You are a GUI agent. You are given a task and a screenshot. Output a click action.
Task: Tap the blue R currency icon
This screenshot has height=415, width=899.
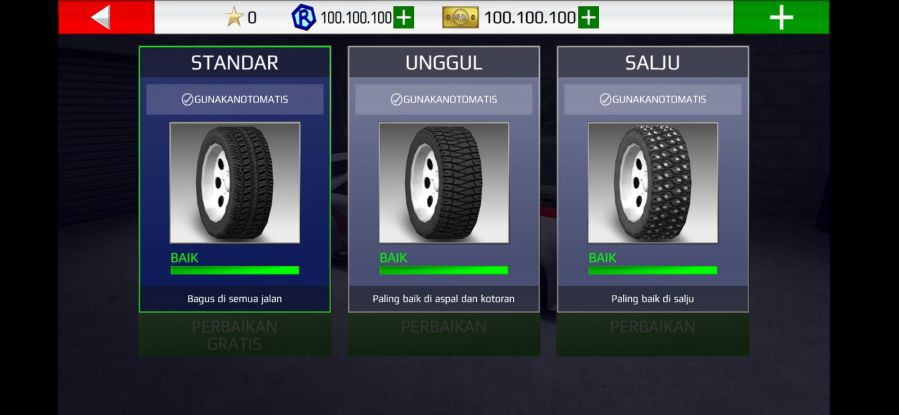tap(304, 17)
